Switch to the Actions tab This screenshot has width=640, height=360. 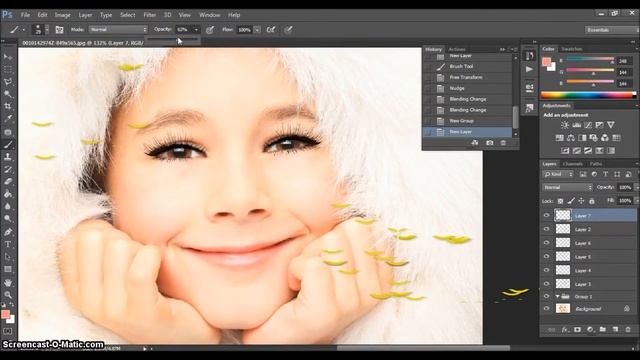point(457,49)
